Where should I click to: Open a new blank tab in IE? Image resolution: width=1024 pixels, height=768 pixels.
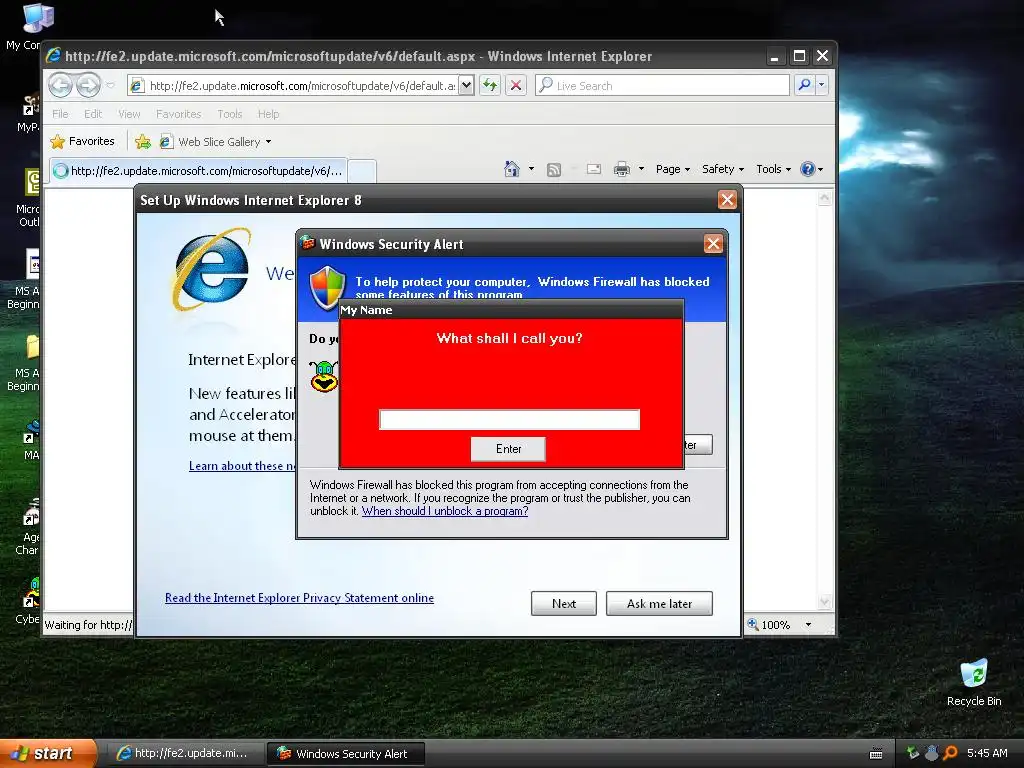pyautogui.click(x=362, y=171)
